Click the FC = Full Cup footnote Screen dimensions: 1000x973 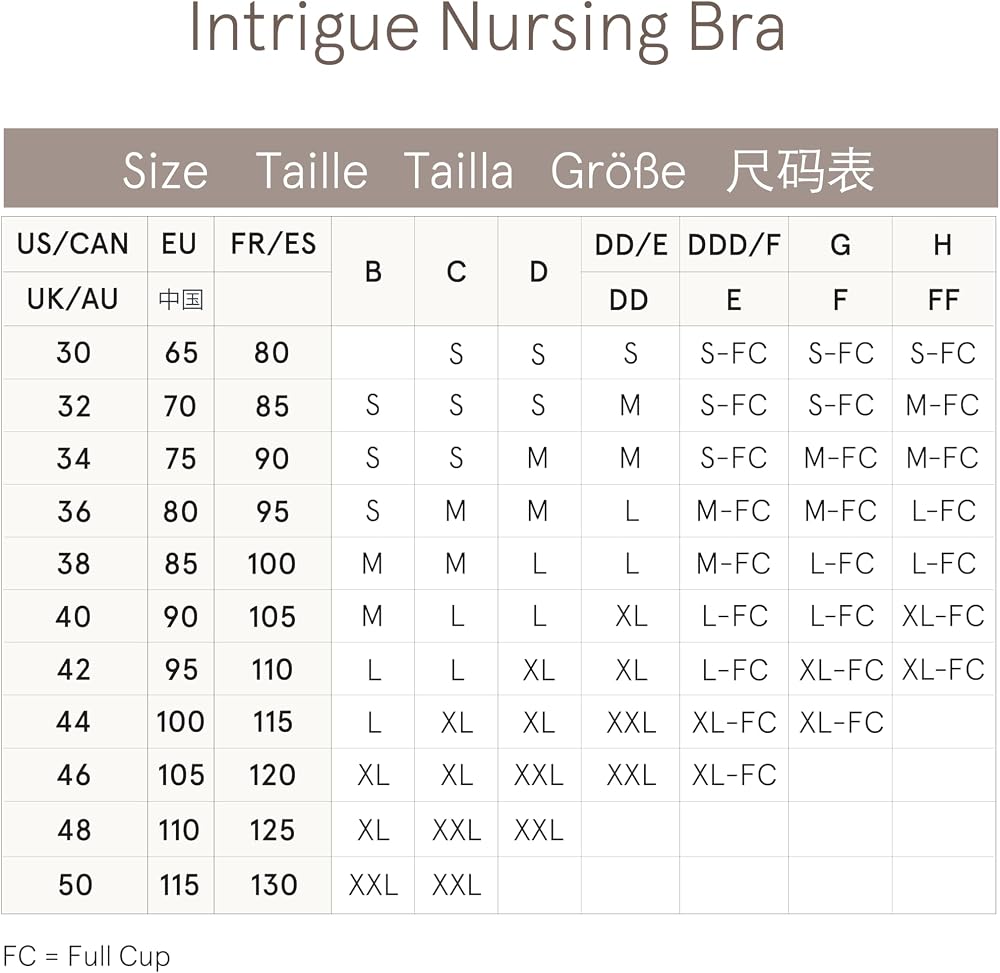tap(87, 956)
